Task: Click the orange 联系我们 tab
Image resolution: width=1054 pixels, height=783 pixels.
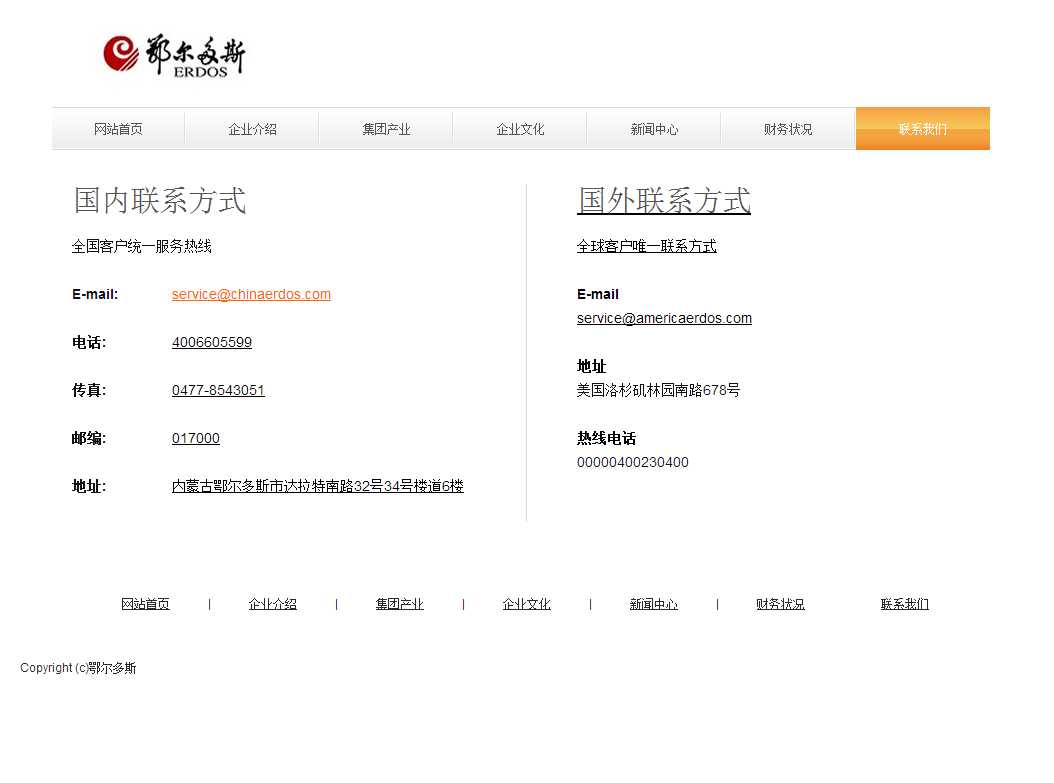Action: click(x=922, y=129)
